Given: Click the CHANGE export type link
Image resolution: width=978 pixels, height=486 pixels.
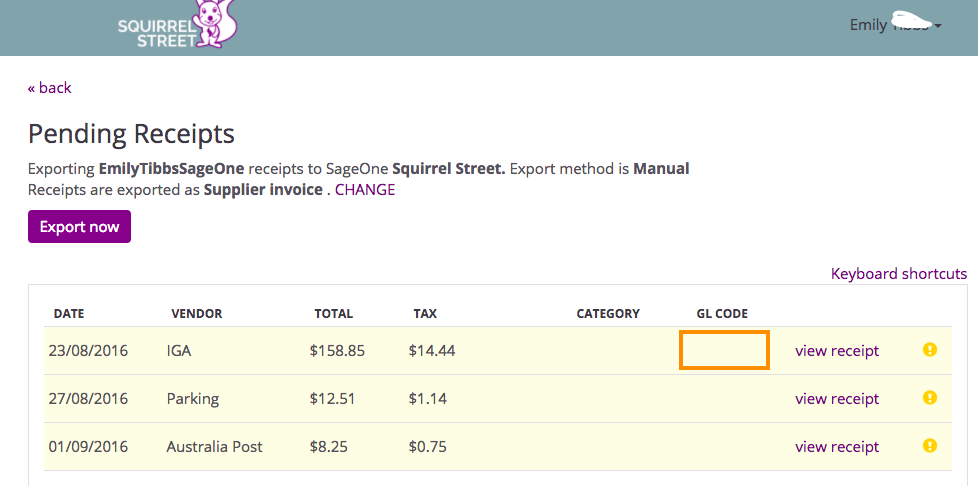Looking at the screenshot, I should 365,190.
